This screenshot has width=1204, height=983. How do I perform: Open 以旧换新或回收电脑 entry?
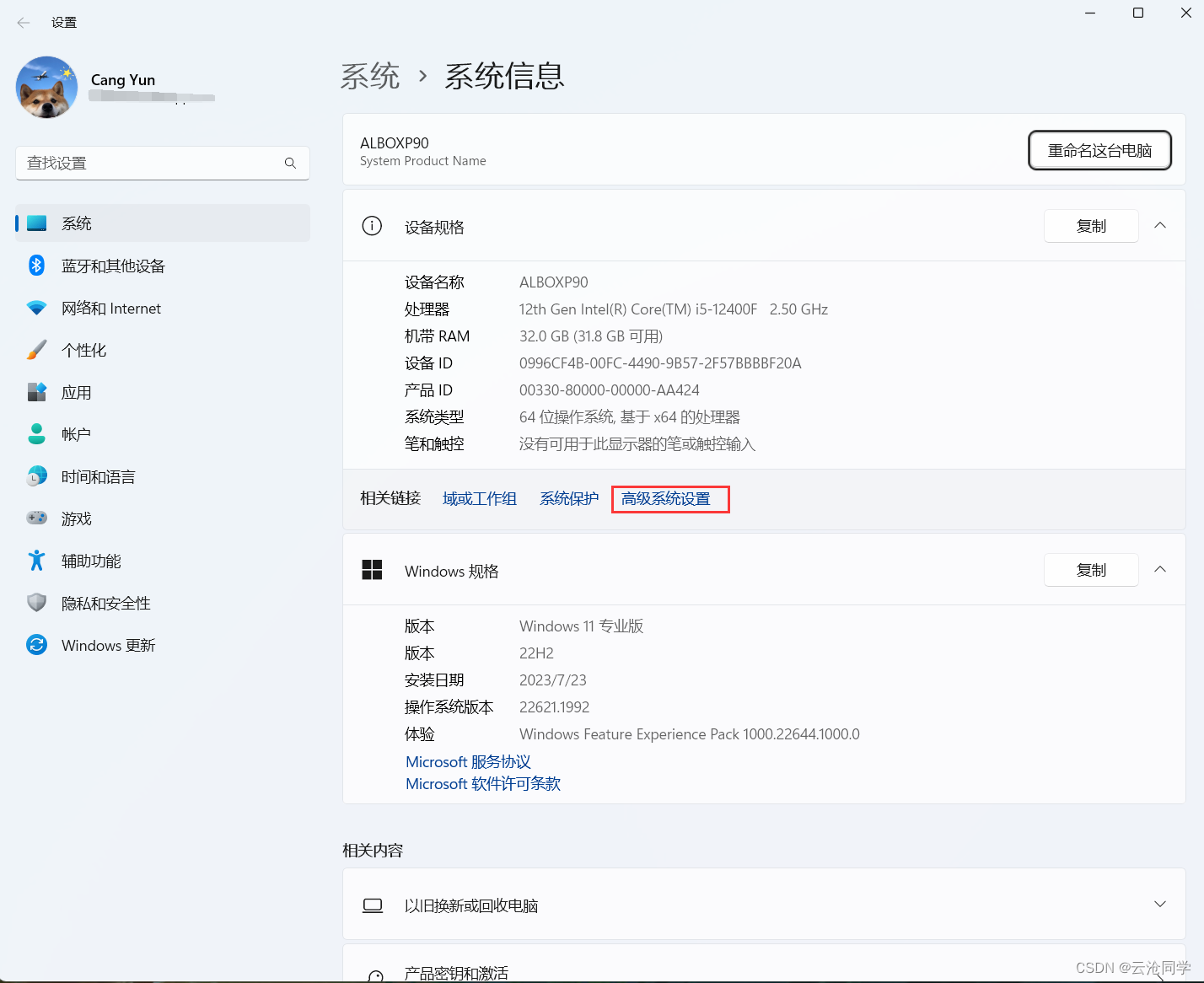pos(764,905)
